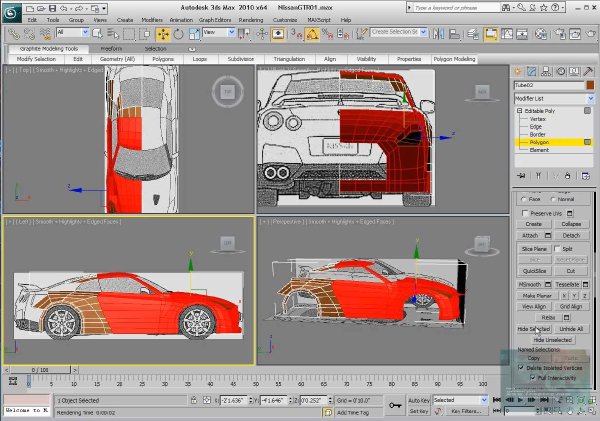Open the Modifier List dropdown
Viewport: 600px width, 421px height.
554,98
